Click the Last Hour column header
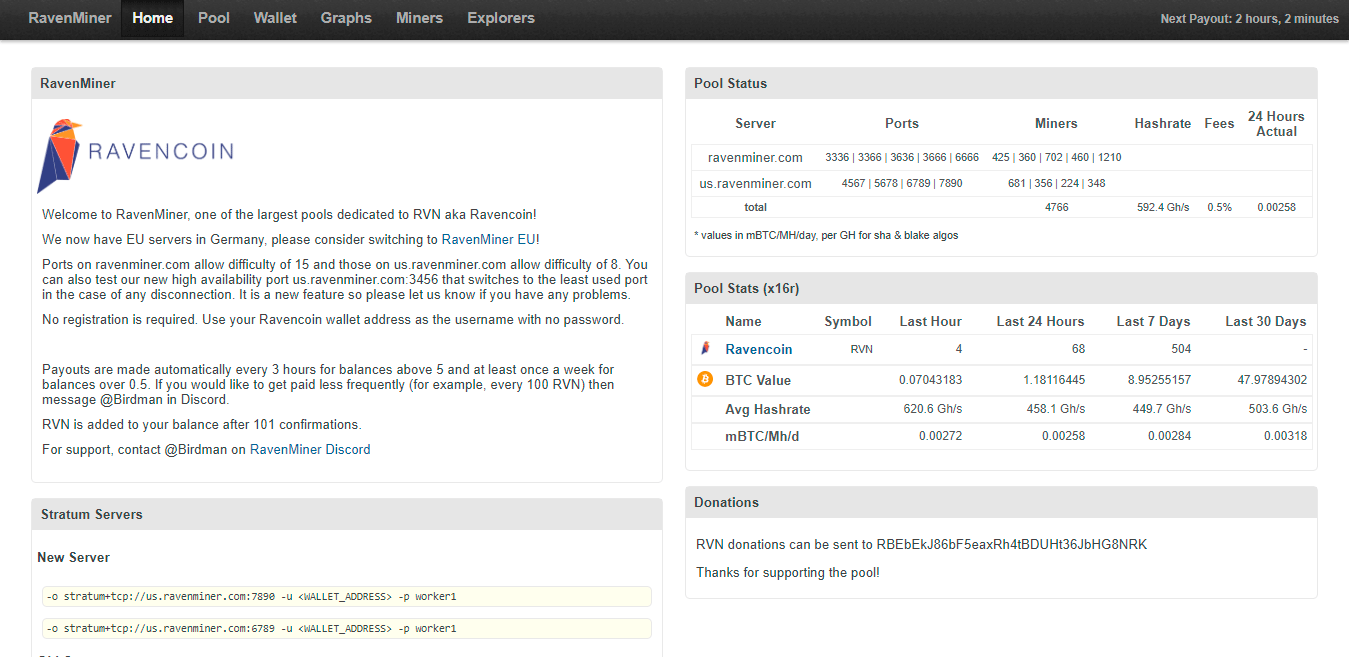The width and height of the screenshot is (1349, 657). tap(930, 321)
